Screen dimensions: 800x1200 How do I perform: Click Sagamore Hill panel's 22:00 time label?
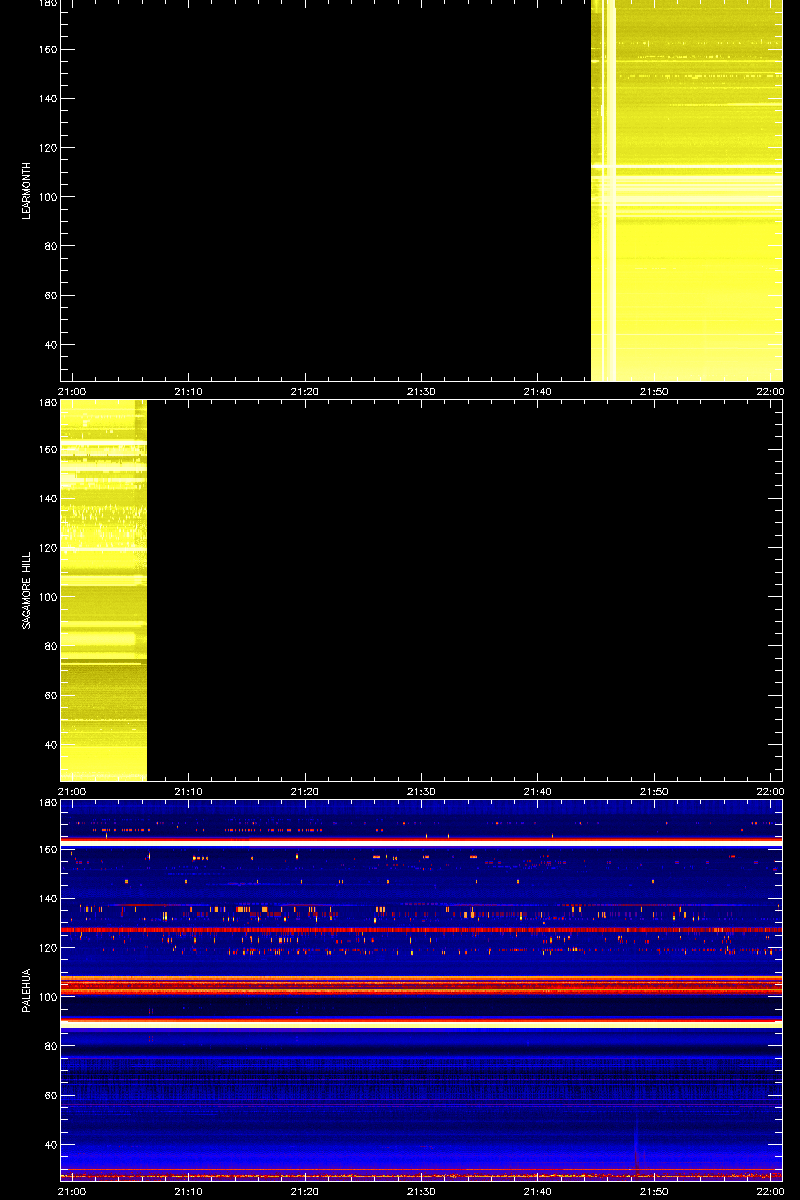coord(770,791)
